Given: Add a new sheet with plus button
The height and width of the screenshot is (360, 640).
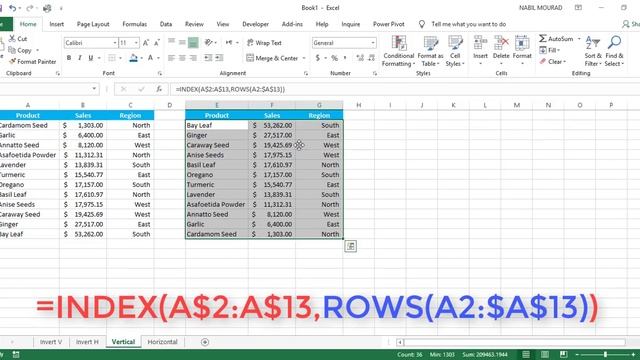Looking at the screenshot, I should [x=205, y=342].
